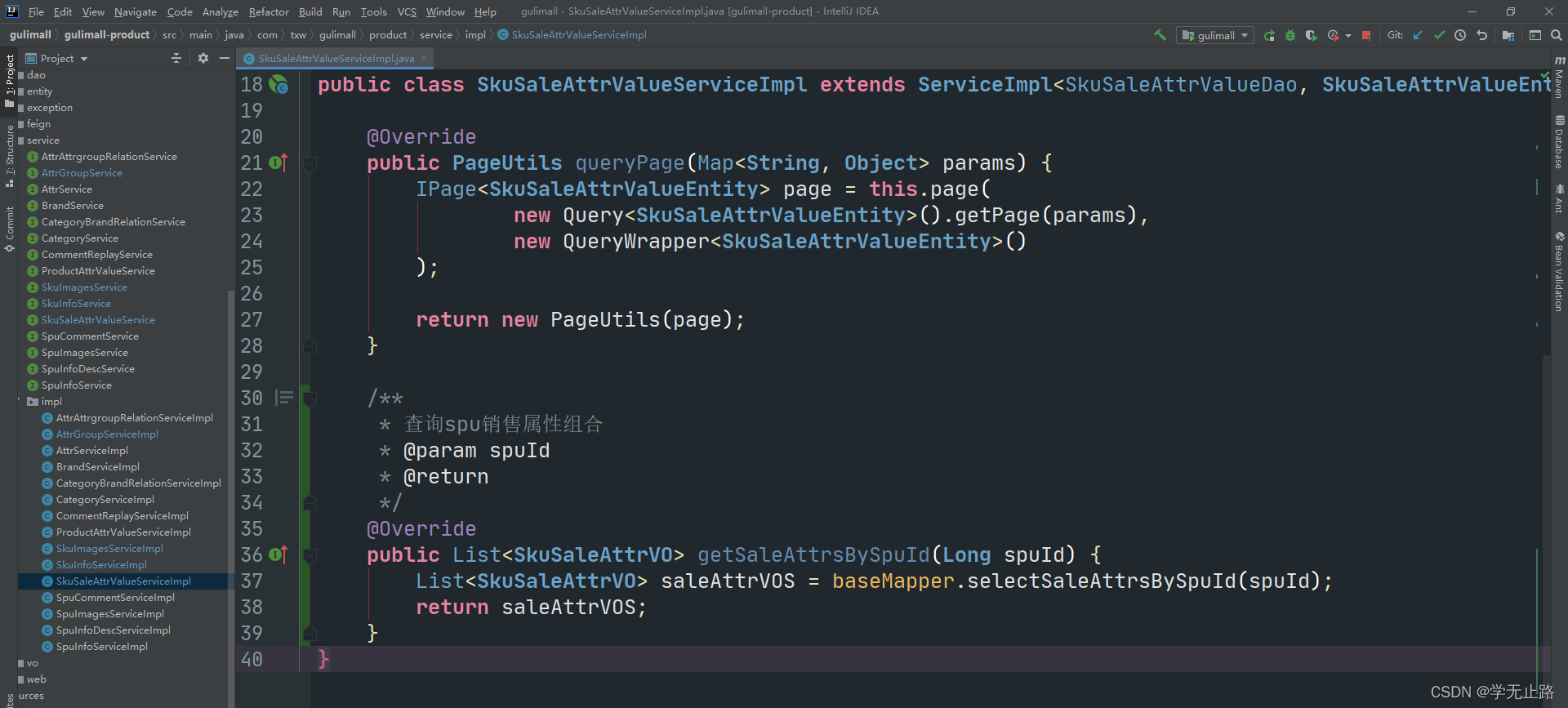The height and width of the screenshot is (708, 1568).
Task: Click the Spring bean gutter icon on line 18
Action: pos(278,84)
